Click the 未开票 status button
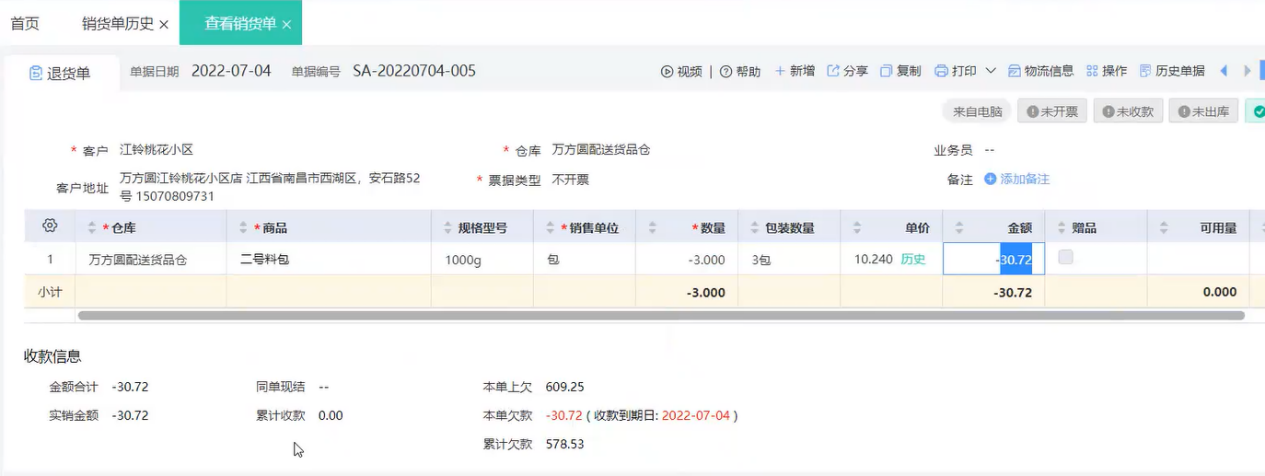The image size is (1265, 476). [1052, 112]
